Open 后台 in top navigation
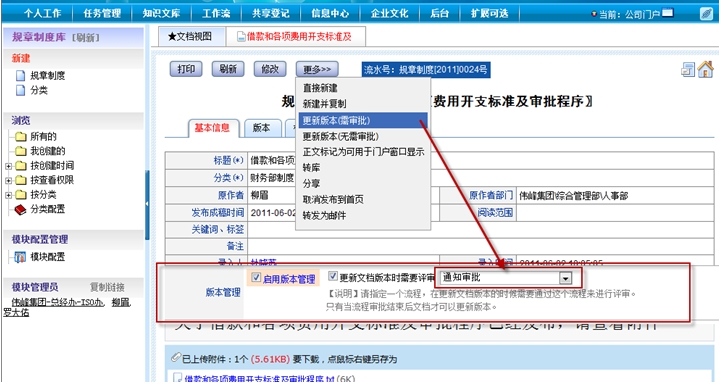The image size is (719, 383). 439,13
